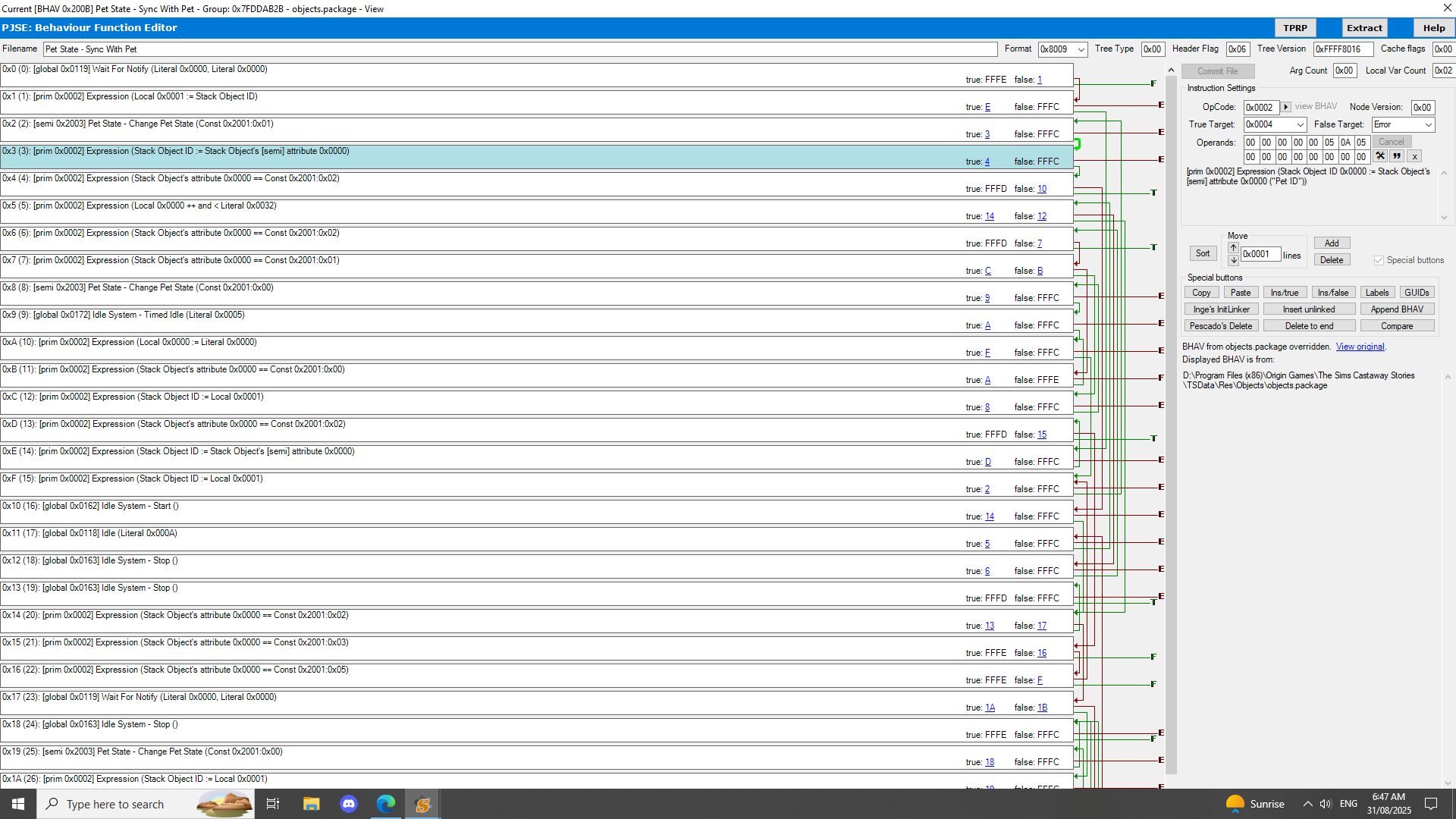Viewport: 1456px width, 819px height.
Task: Select row 0x0 Wait For Notify
Action: pos(537,75)
